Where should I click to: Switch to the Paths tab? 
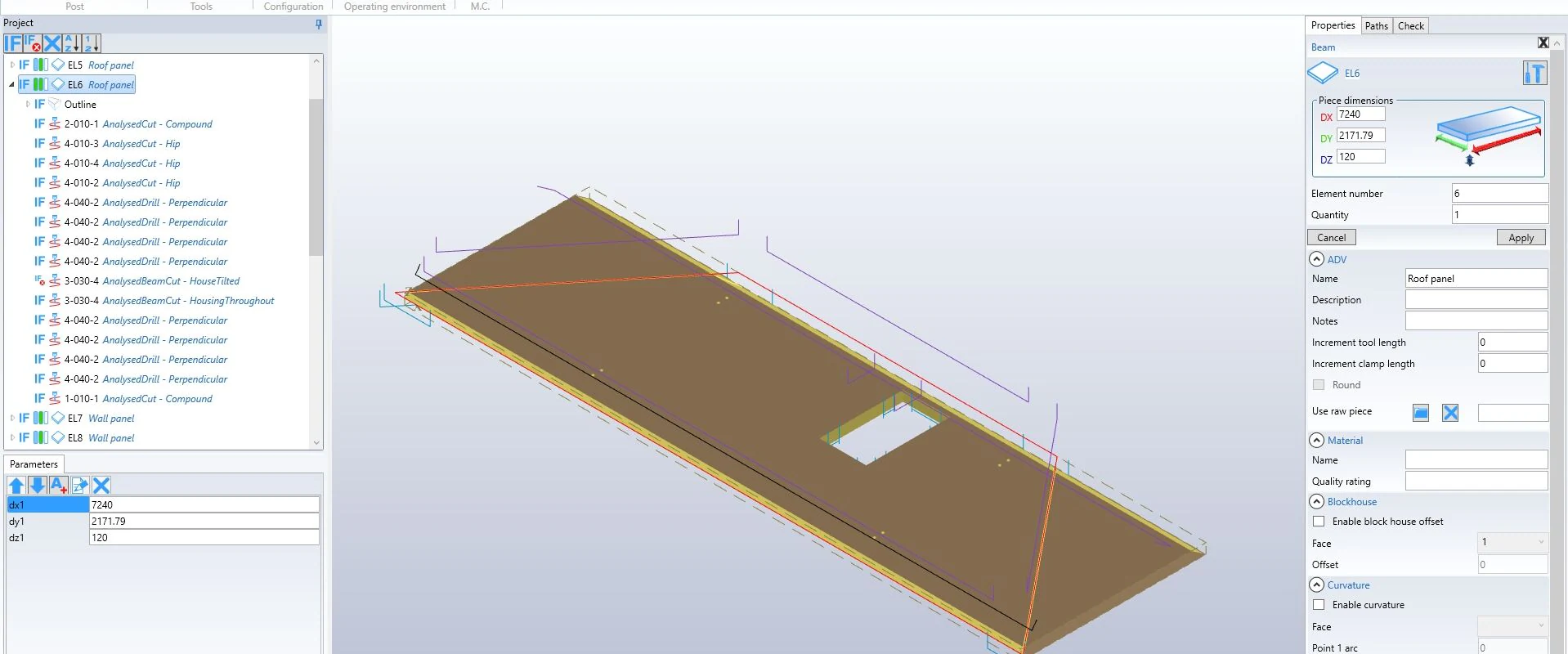1376,26
